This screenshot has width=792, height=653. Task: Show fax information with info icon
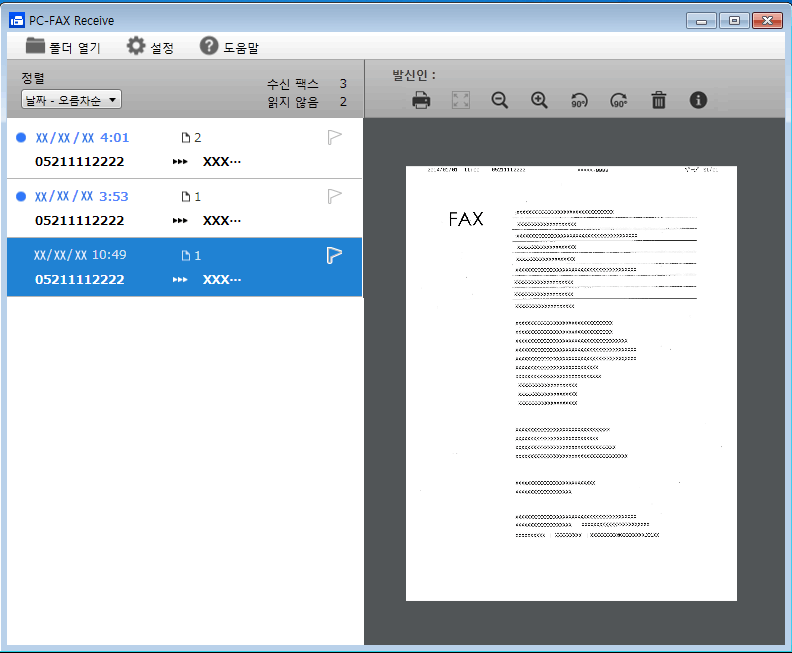[698, 100]
